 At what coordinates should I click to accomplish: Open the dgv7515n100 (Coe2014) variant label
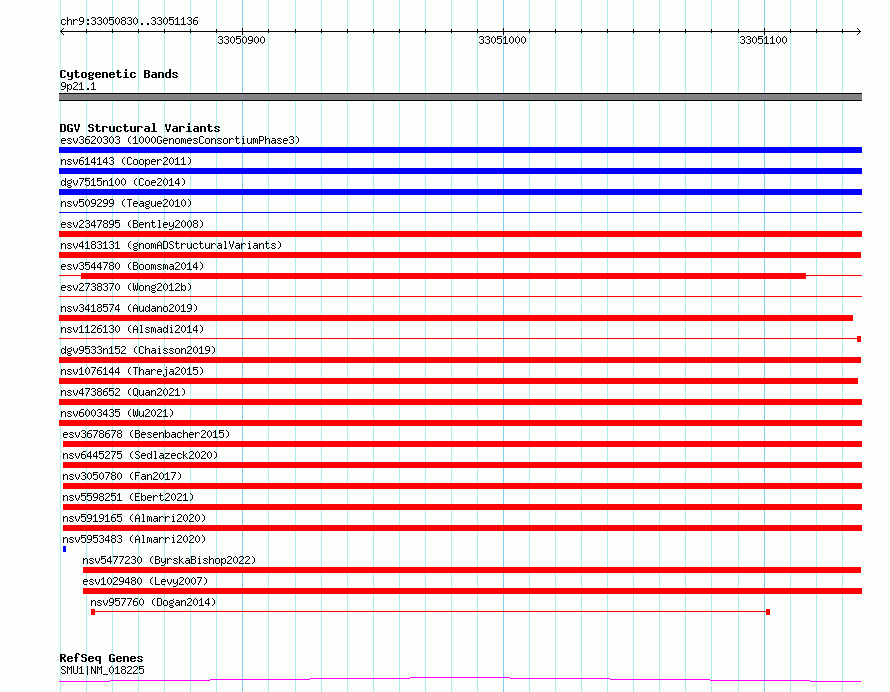[x=123, y=182]
